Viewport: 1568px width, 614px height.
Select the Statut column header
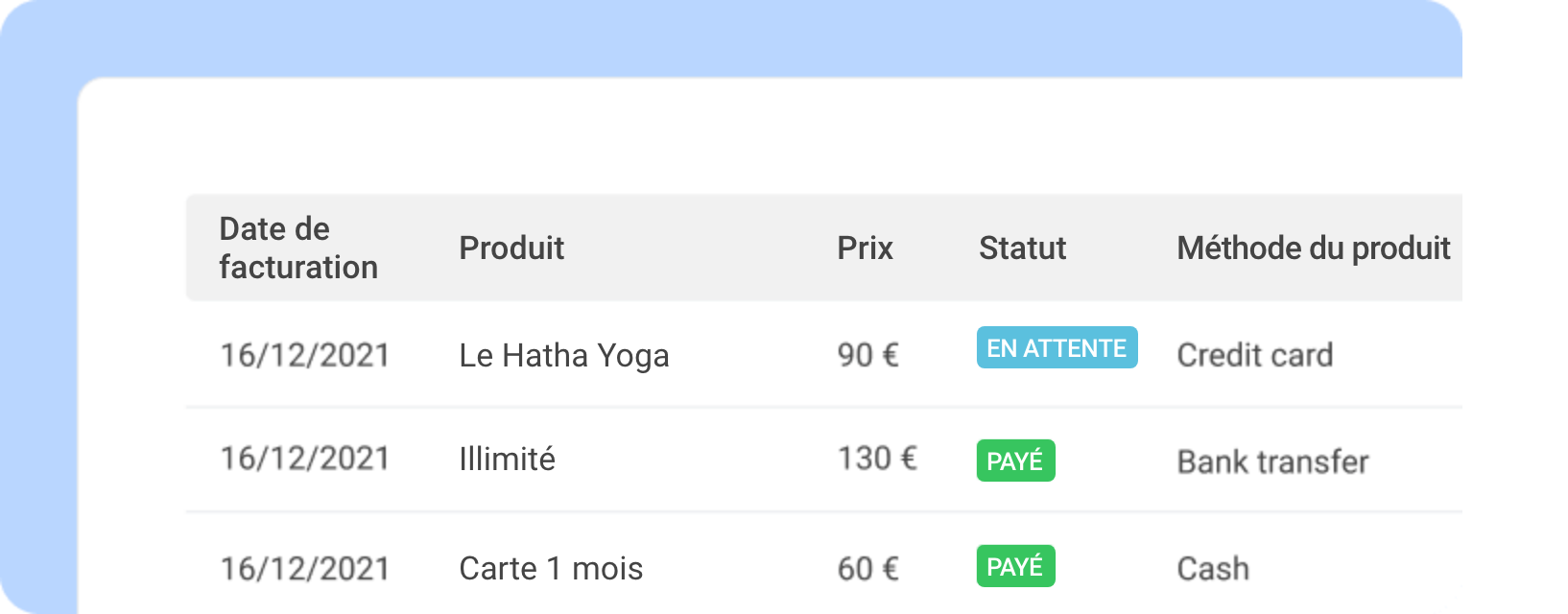coord(1022,248)
